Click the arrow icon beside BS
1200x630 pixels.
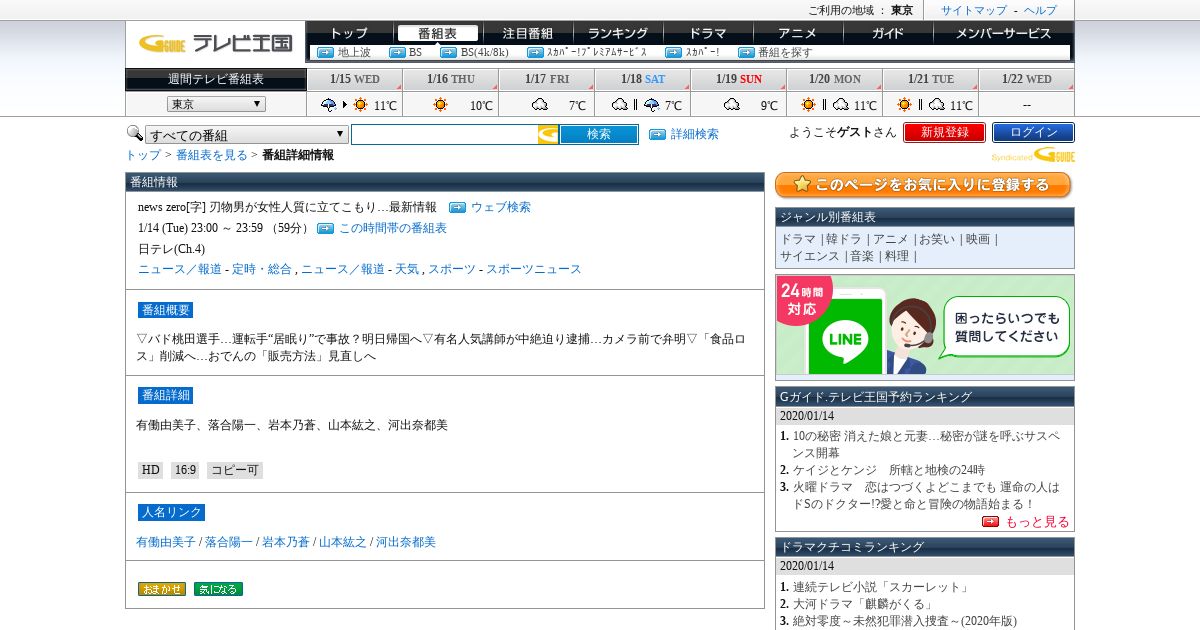click(397, 52)
